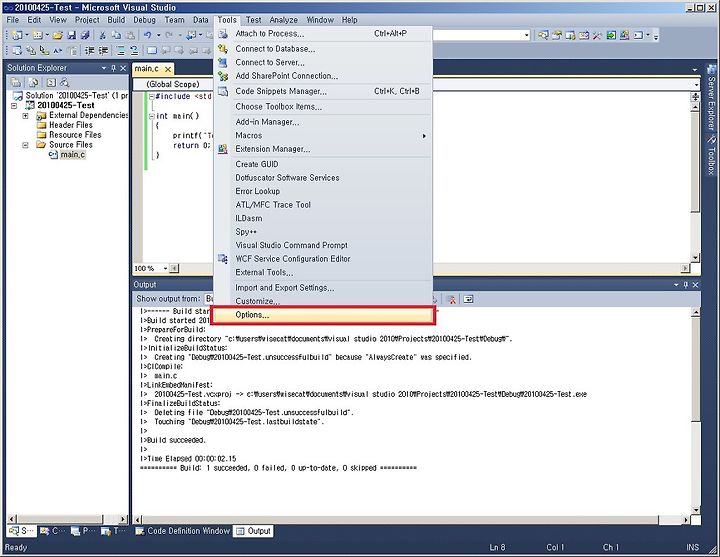Click the Show All Files icon
The width and height of the screenshot is (720, 557).
point(34,82)
